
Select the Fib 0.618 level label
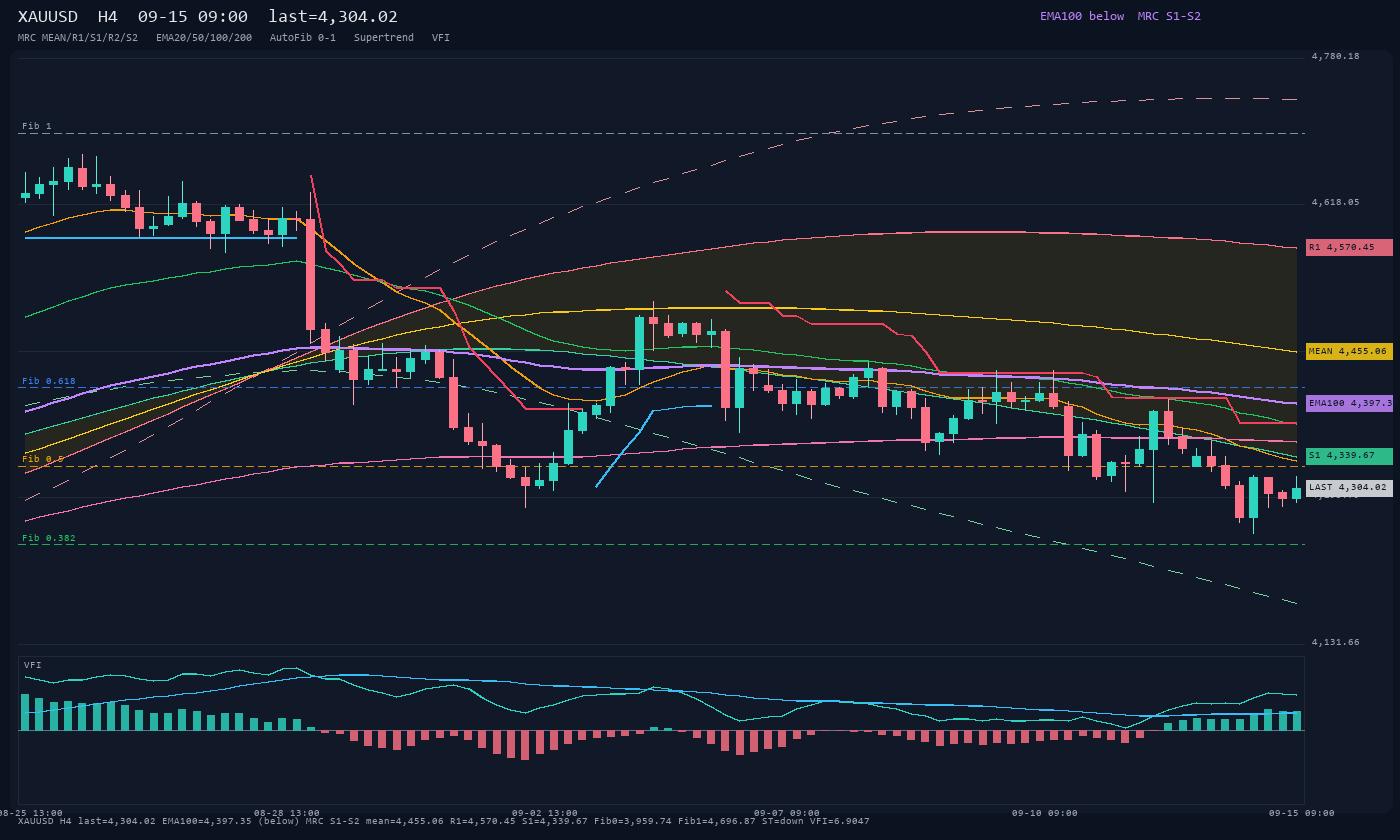(x=49, y=381)
